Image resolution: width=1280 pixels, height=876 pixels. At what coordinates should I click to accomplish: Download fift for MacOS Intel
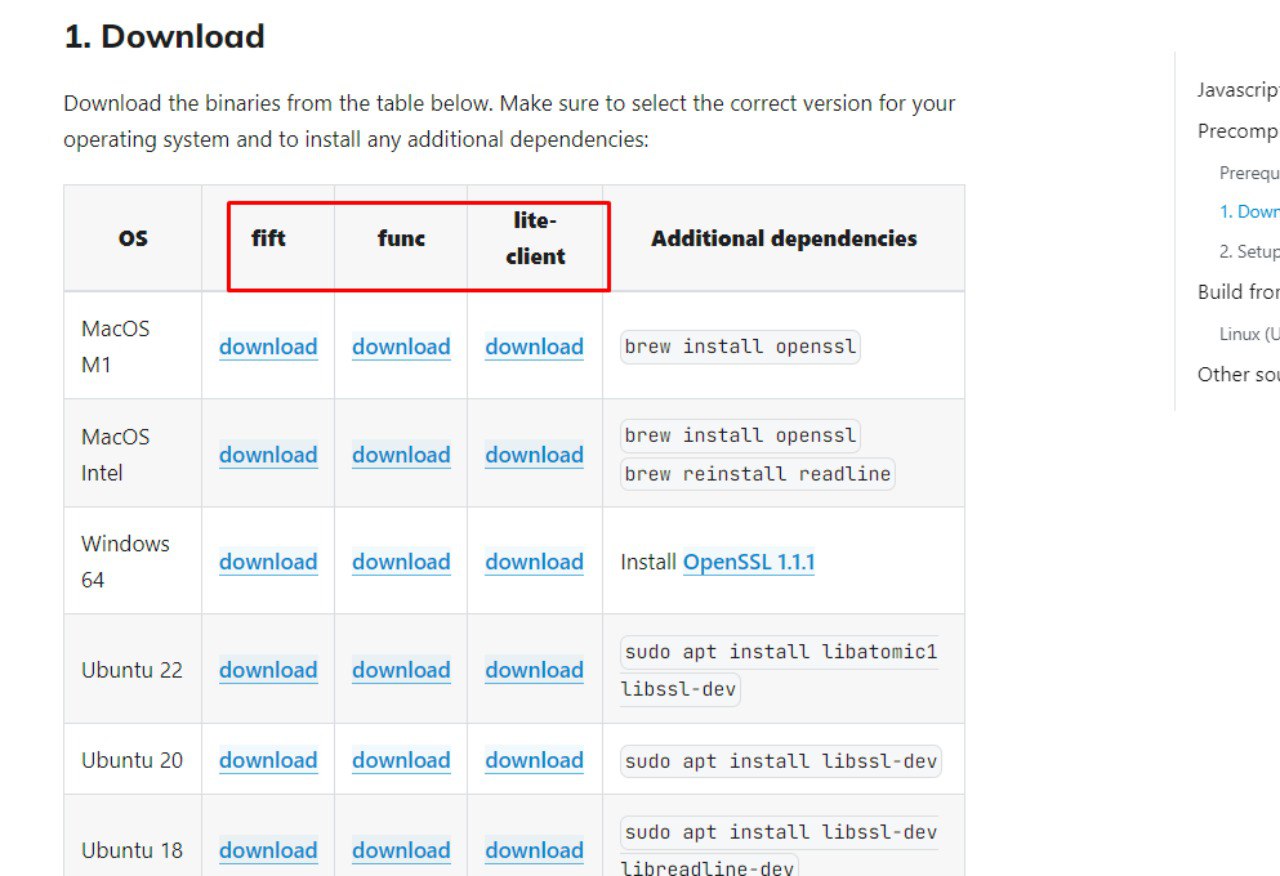tap(268, 455)
